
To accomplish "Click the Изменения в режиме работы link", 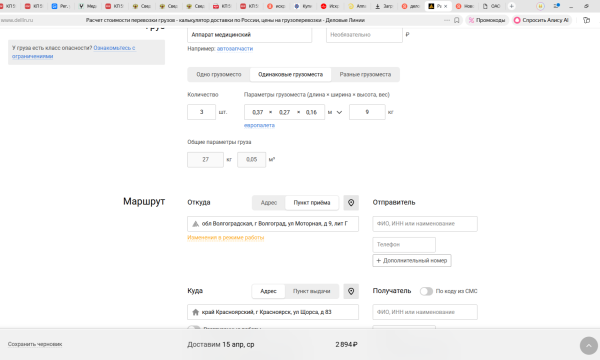I will 225,238.
